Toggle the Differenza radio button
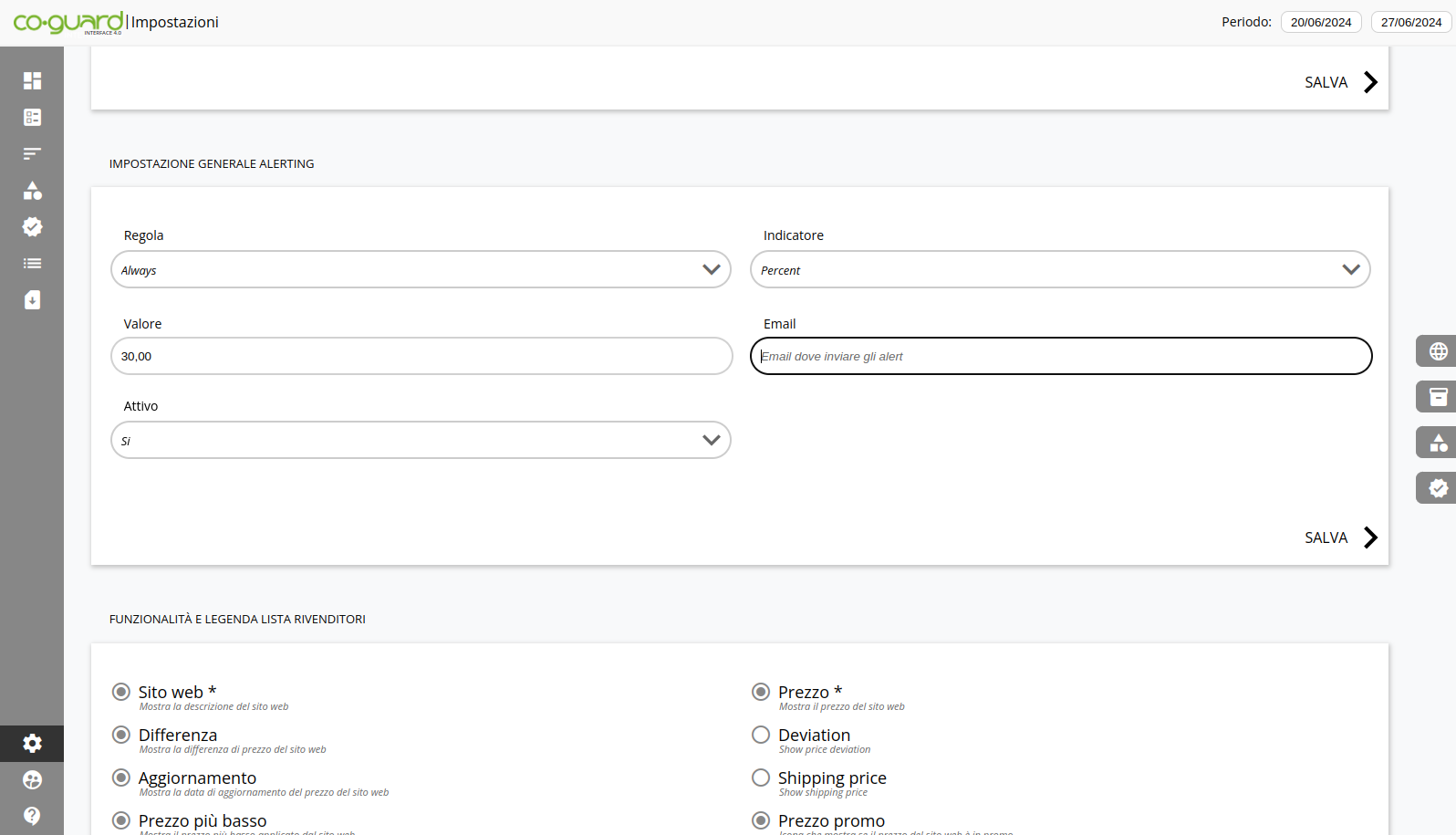1456x835 pixels. pyautogui.click(x=121, y=735)
